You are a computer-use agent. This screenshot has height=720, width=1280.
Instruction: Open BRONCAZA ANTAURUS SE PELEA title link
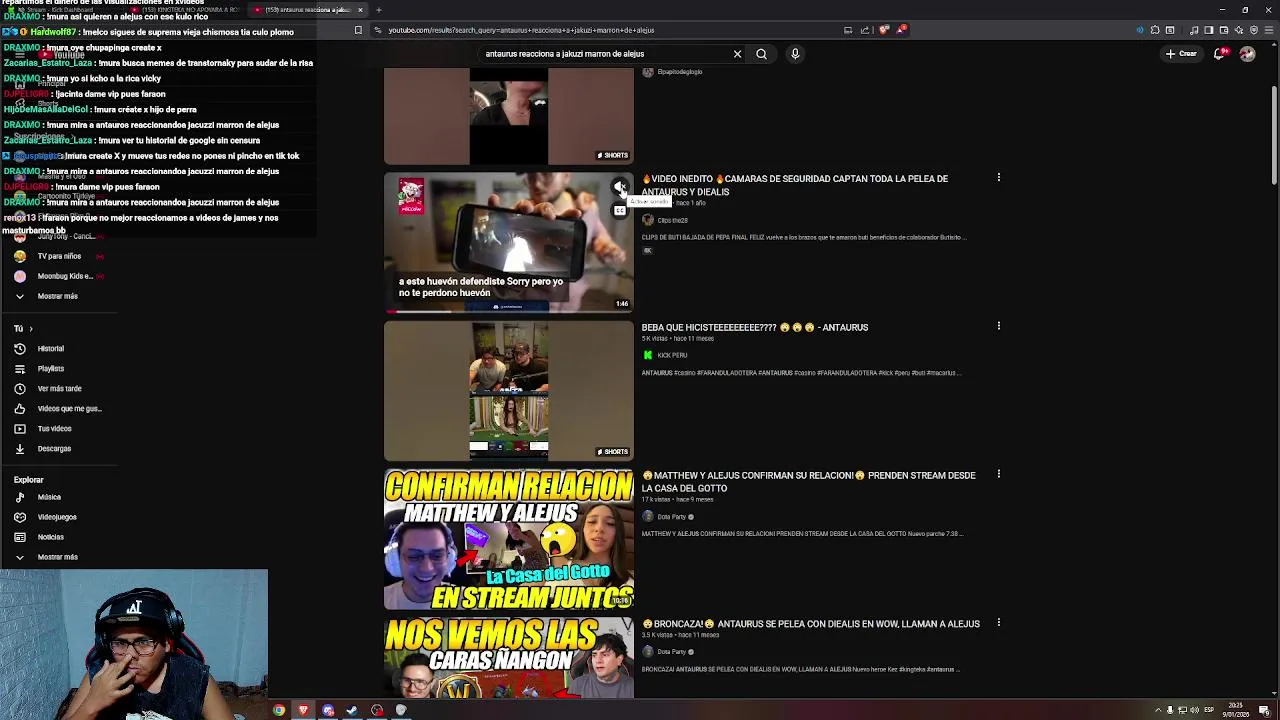[x=811, y=624]
